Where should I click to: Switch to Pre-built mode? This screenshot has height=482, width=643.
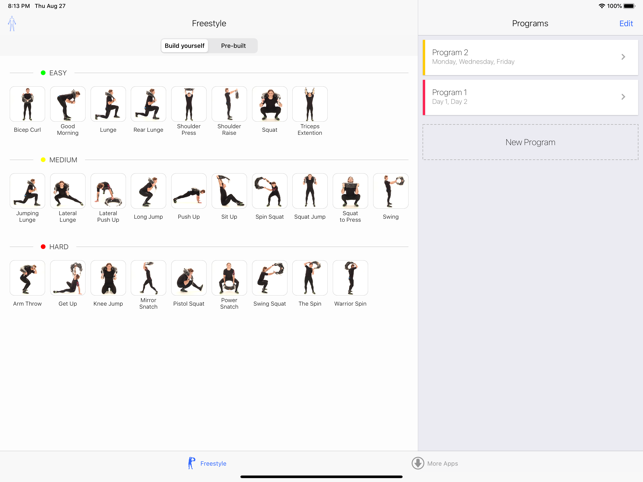coord(233,46)
